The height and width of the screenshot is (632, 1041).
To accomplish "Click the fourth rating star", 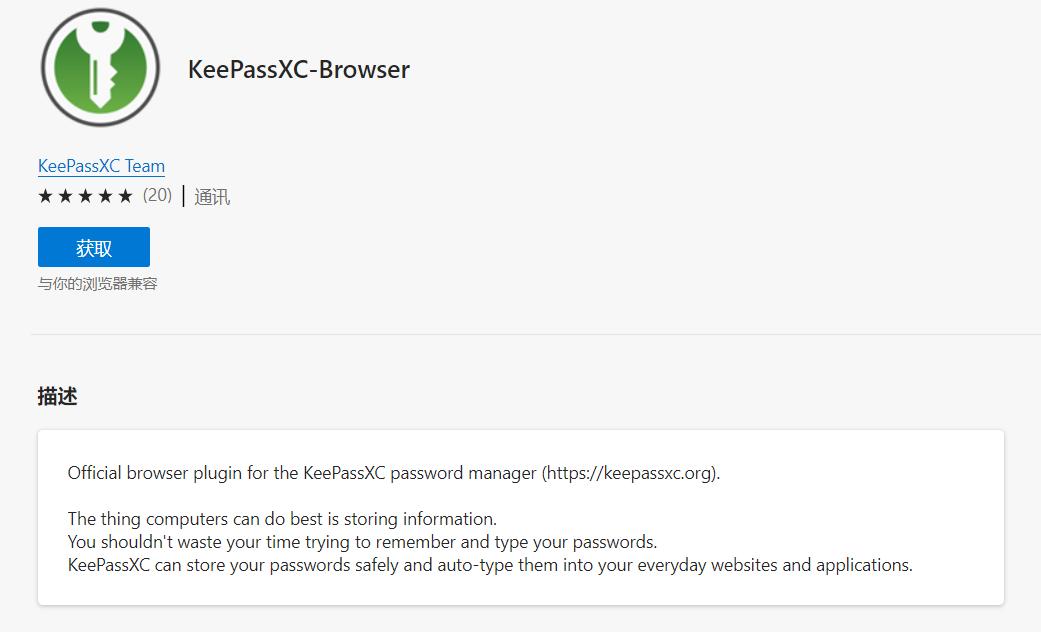I will [x=105, y=196].
